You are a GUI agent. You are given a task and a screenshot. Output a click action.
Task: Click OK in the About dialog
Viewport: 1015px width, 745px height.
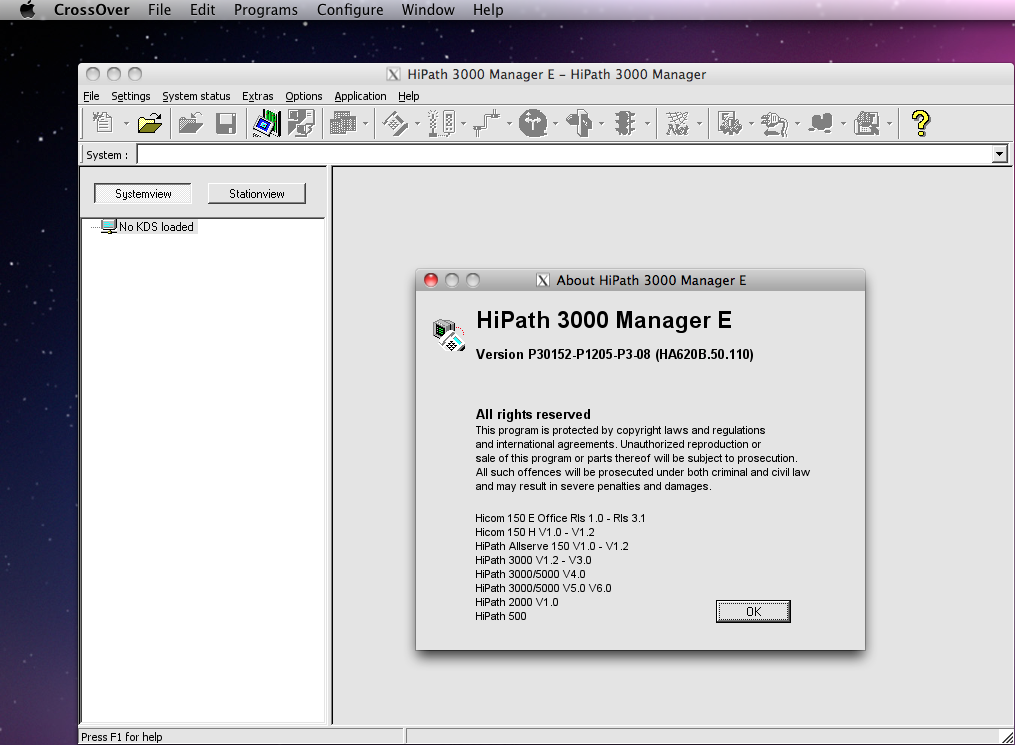click(753, 612)
